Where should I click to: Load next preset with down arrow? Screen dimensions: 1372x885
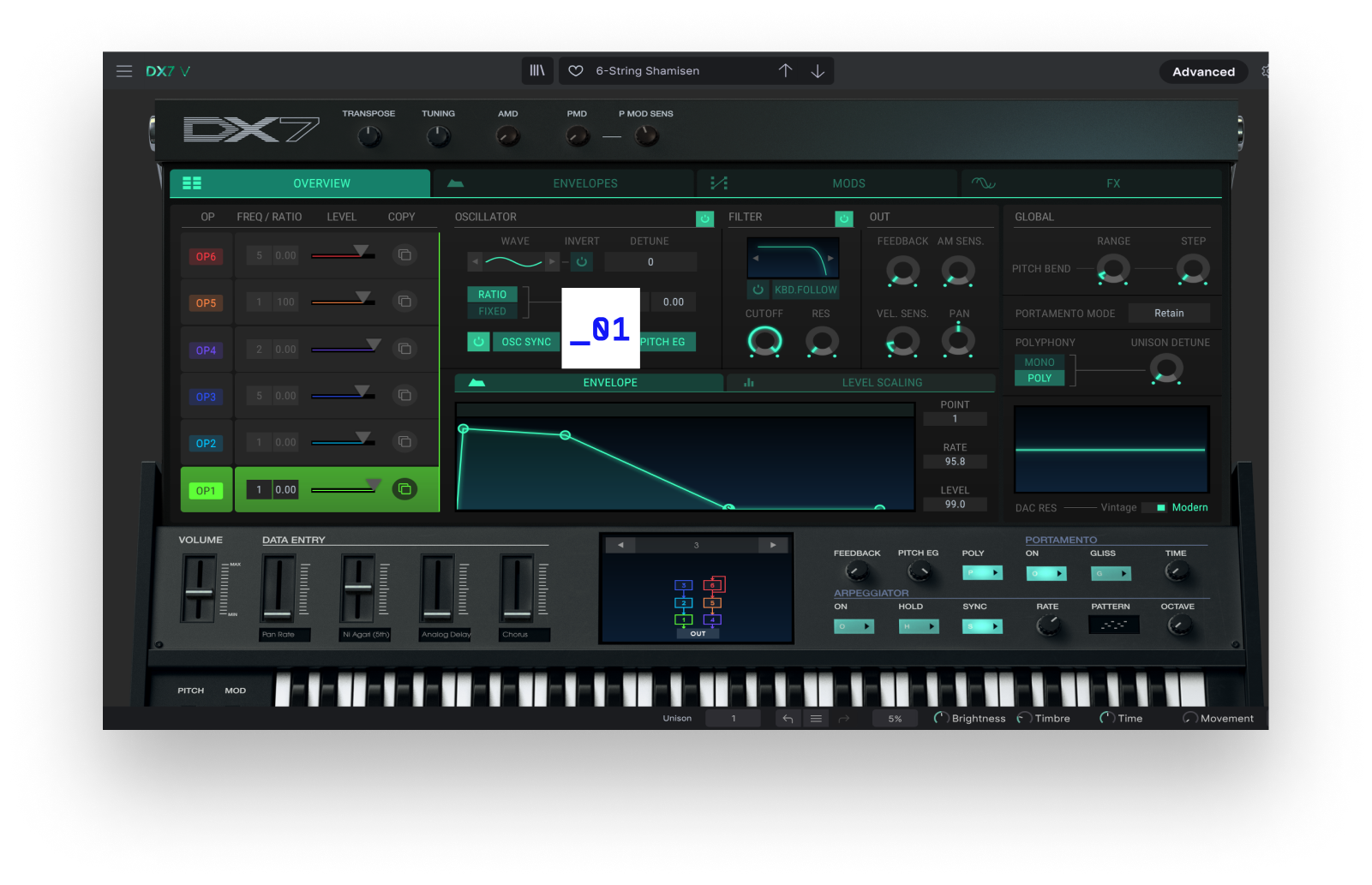click(x=818, y=71)
